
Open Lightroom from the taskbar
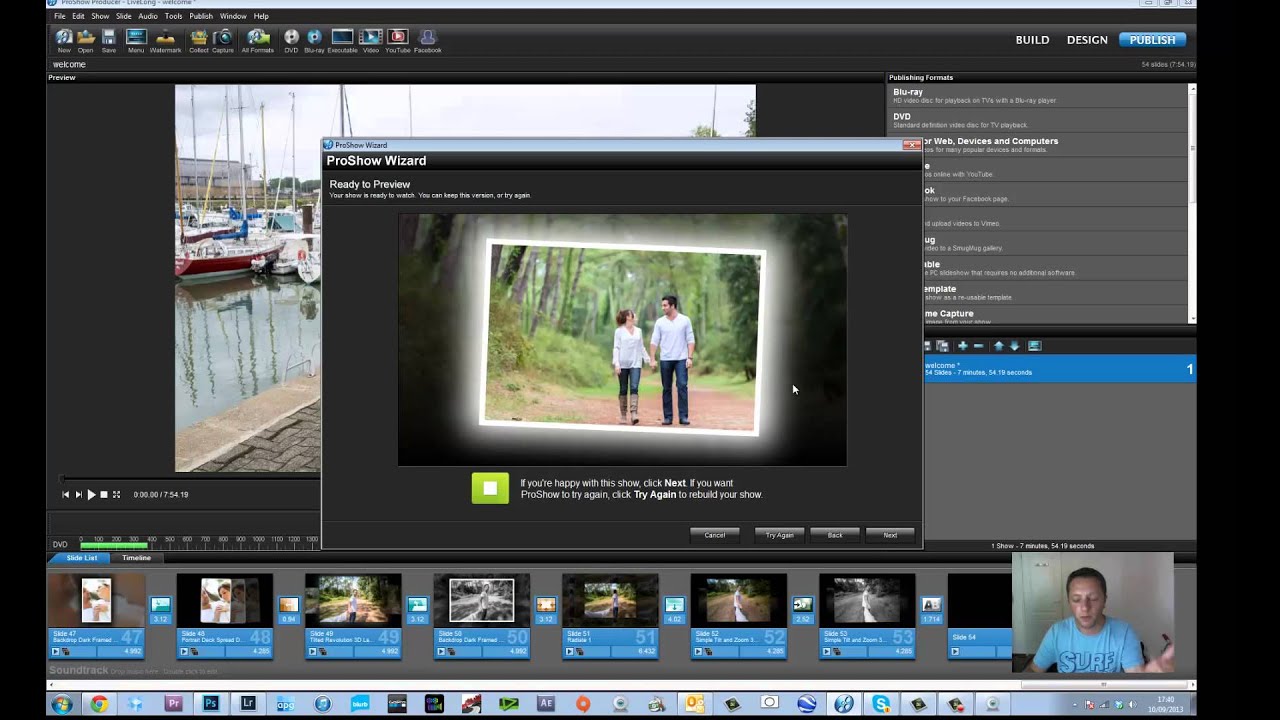click(247, 704)
